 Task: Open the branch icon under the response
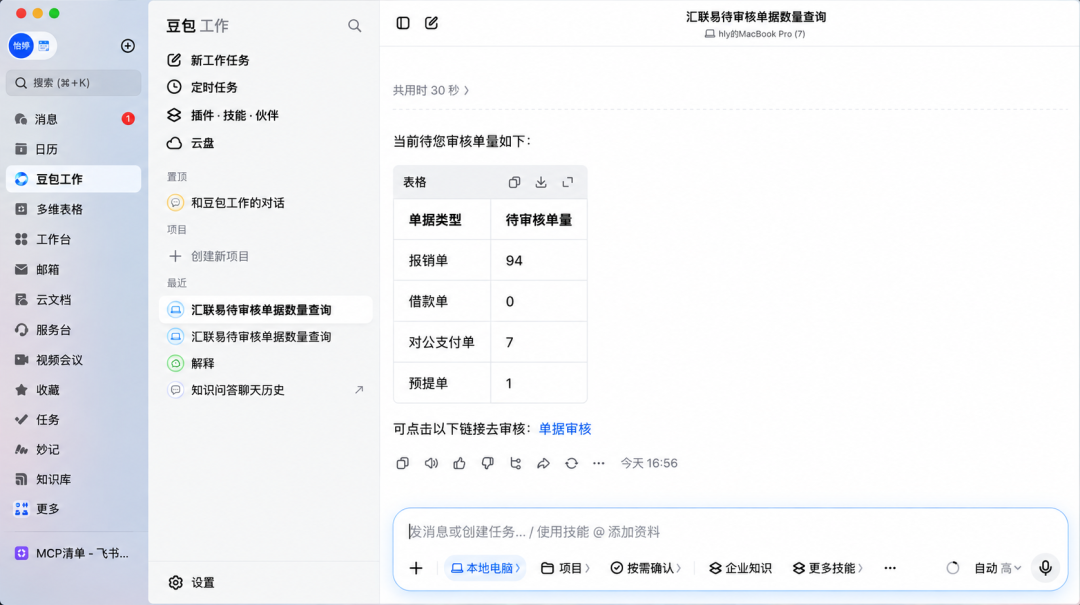515,463
